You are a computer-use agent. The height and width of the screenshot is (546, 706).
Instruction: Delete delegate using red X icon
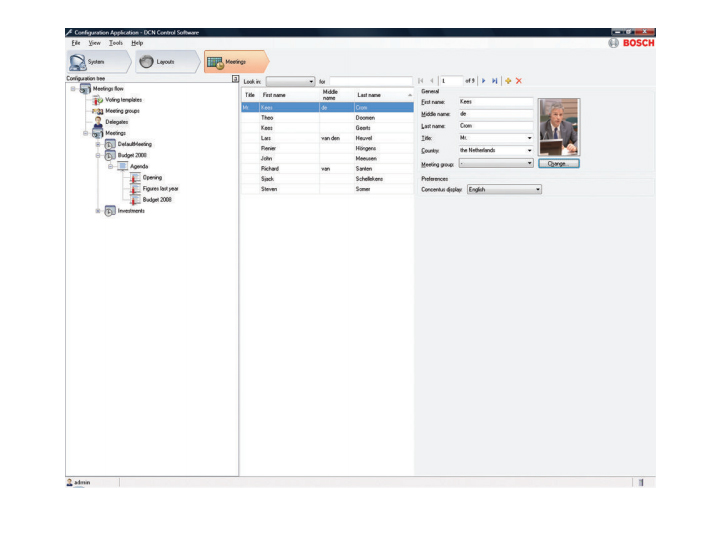(x=519, y=79)
